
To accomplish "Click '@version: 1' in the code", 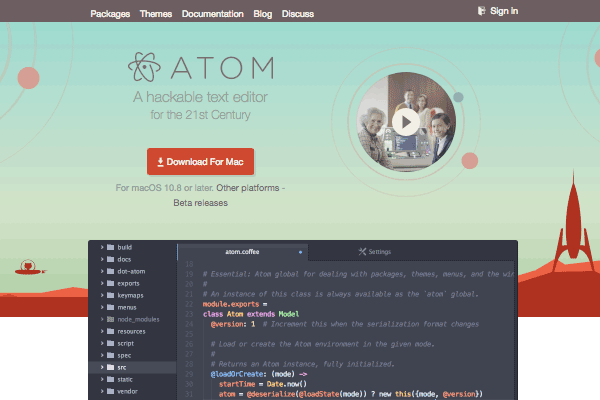I will [233, 324].
